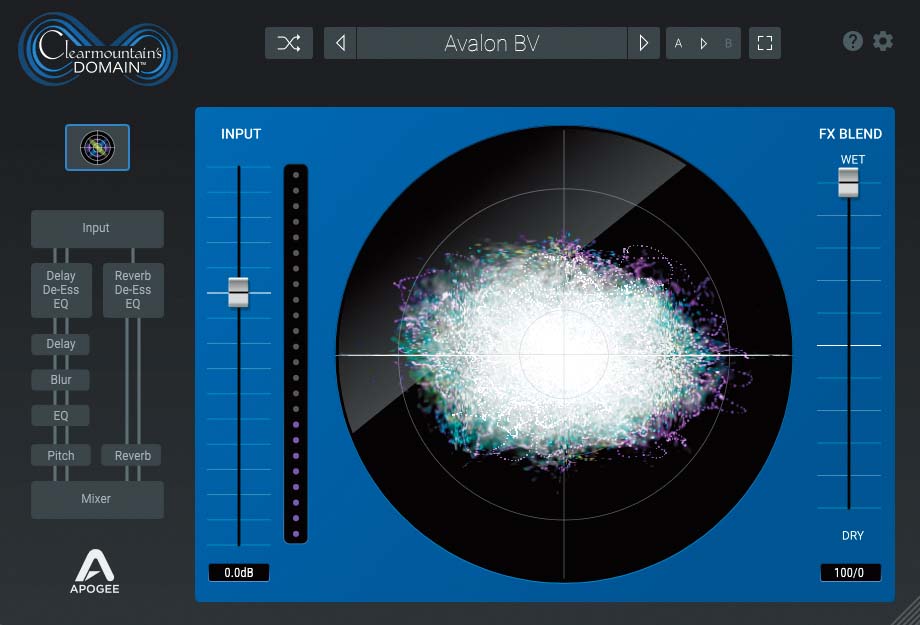Open the settings gear icon

tap(883, 41)
